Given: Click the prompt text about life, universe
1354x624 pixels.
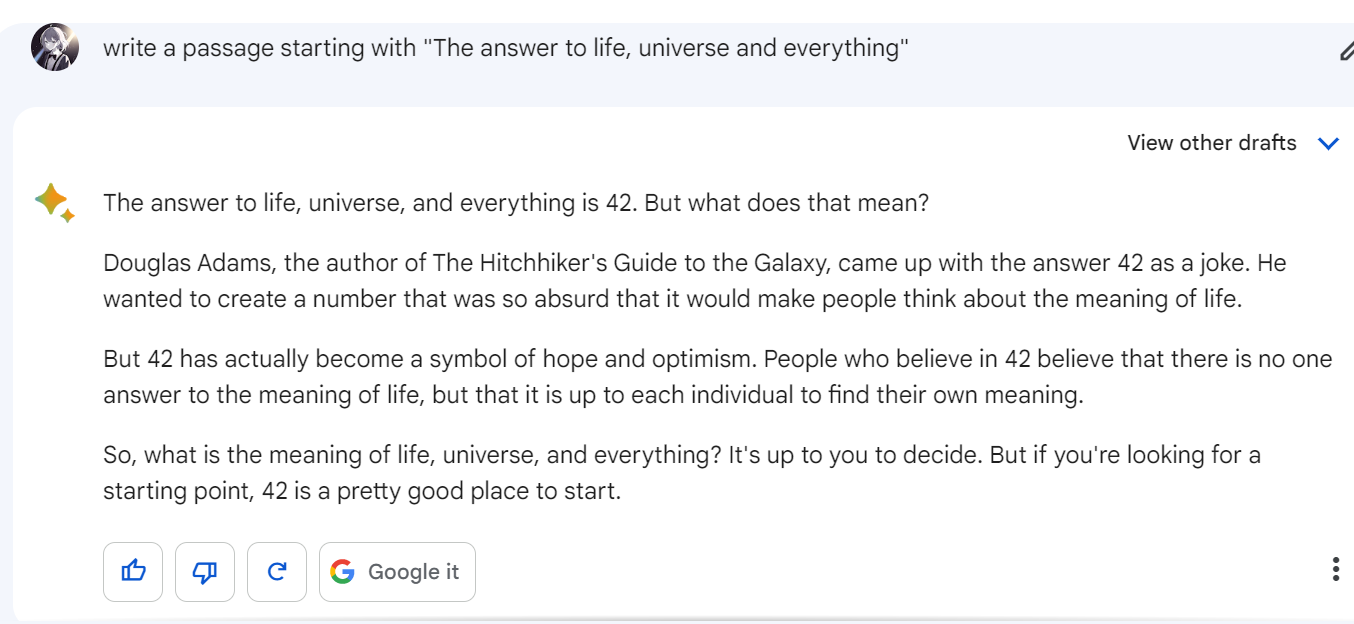Looking at the screenshot, I should click(x=505, y=48).
